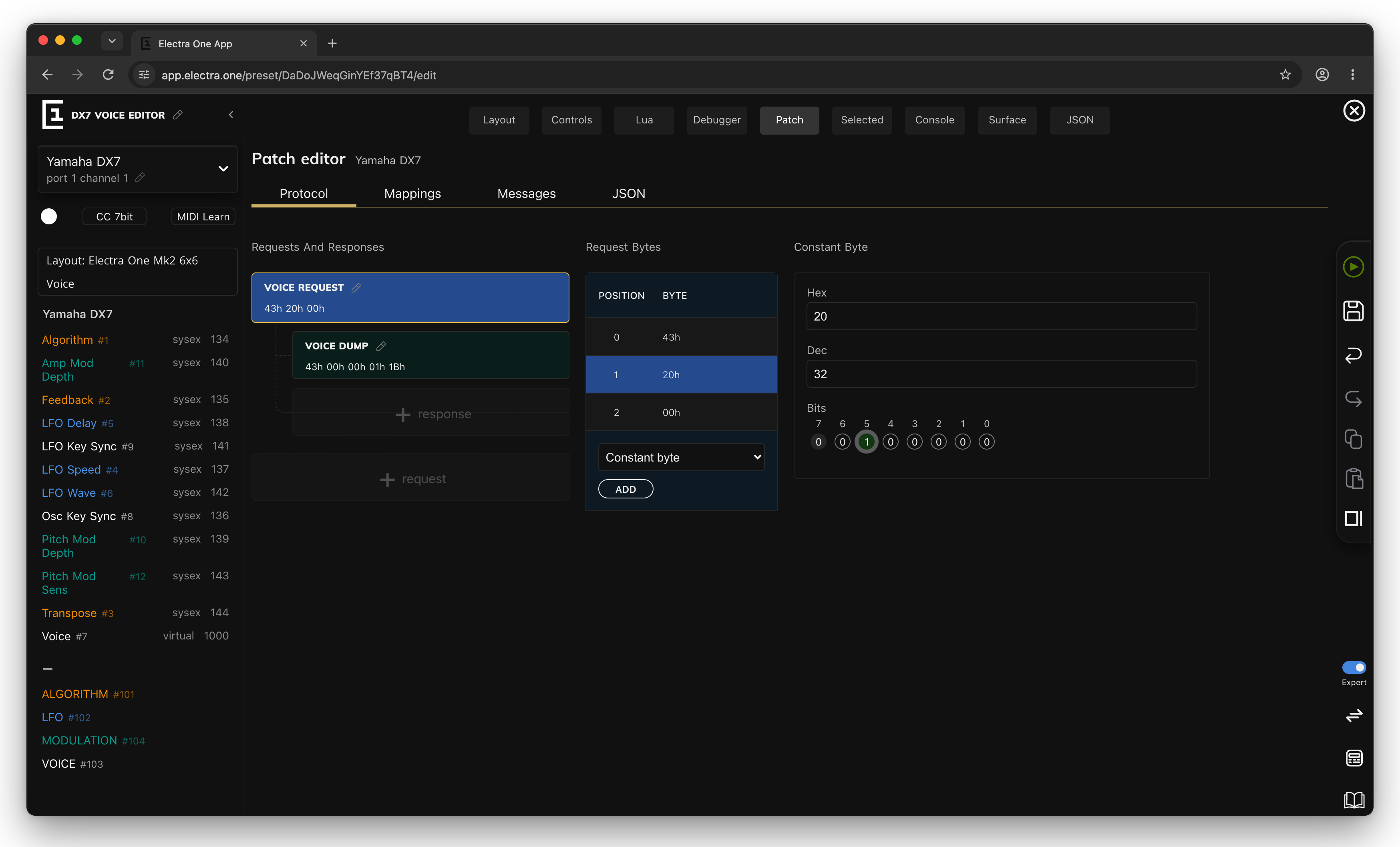Toggle bit 3 of constant byte

click(914, 442)
